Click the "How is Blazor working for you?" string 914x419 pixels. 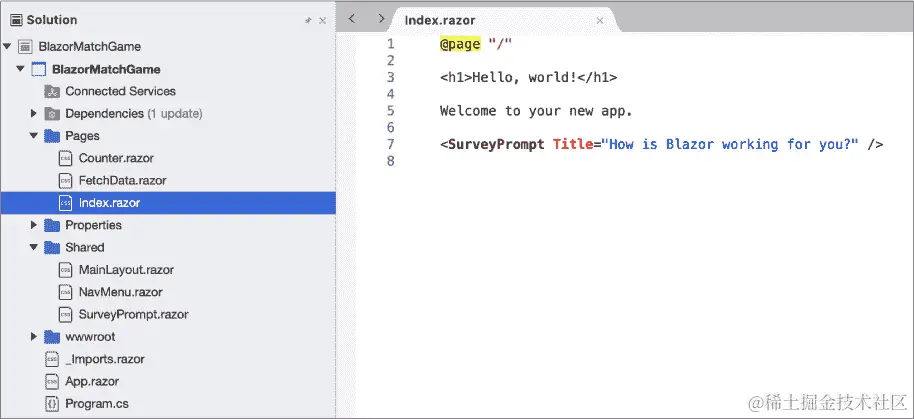(730, 145)
